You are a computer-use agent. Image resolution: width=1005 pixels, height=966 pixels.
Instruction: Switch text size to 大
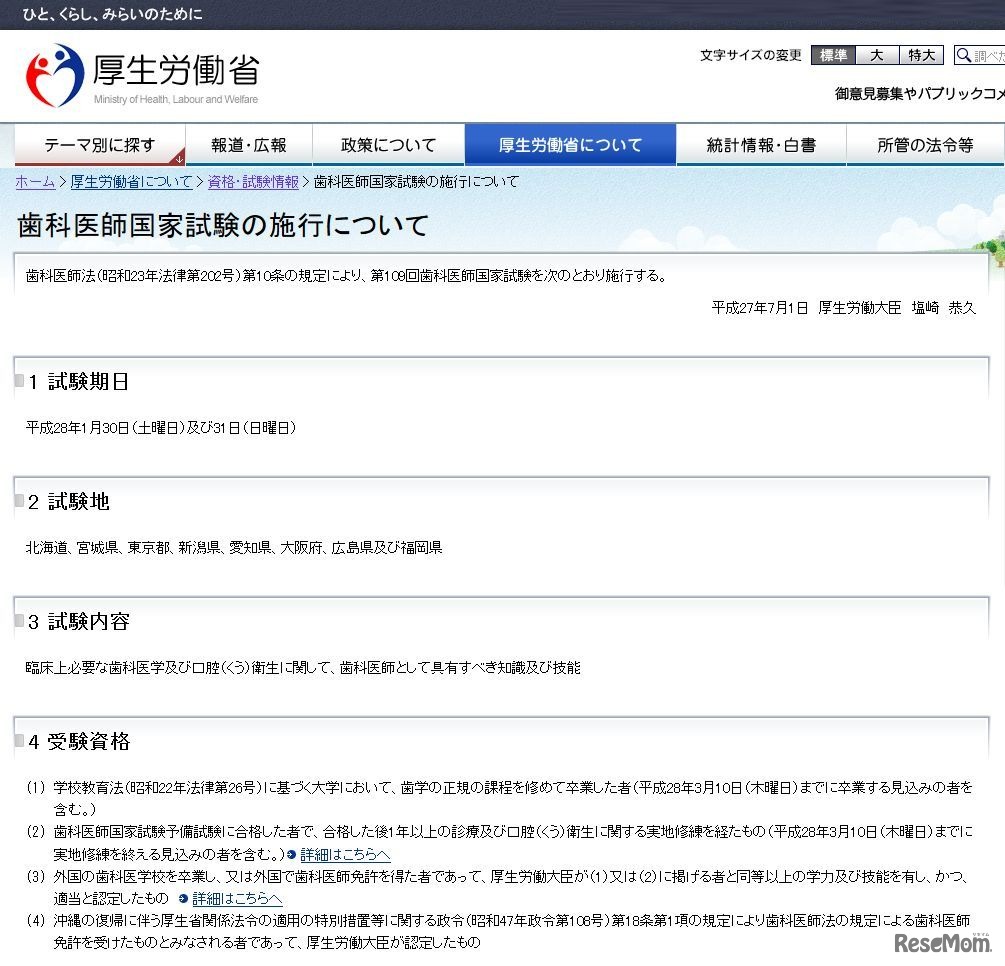875,55
